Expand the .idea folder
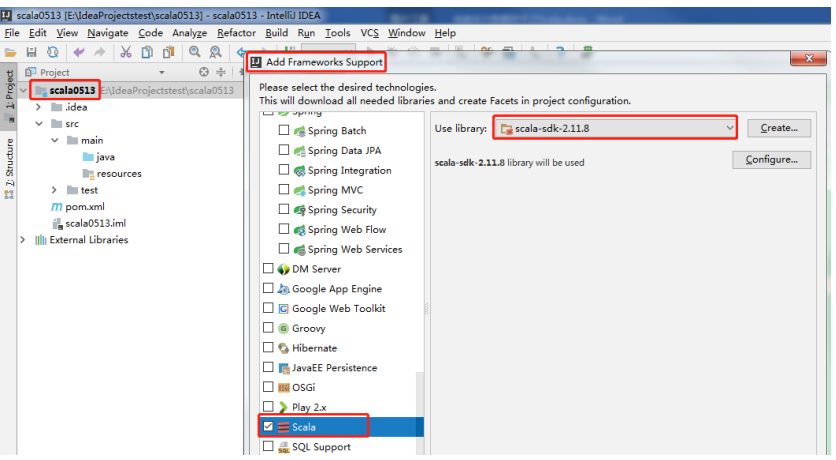The image size is (836, 460). point(38,107)
